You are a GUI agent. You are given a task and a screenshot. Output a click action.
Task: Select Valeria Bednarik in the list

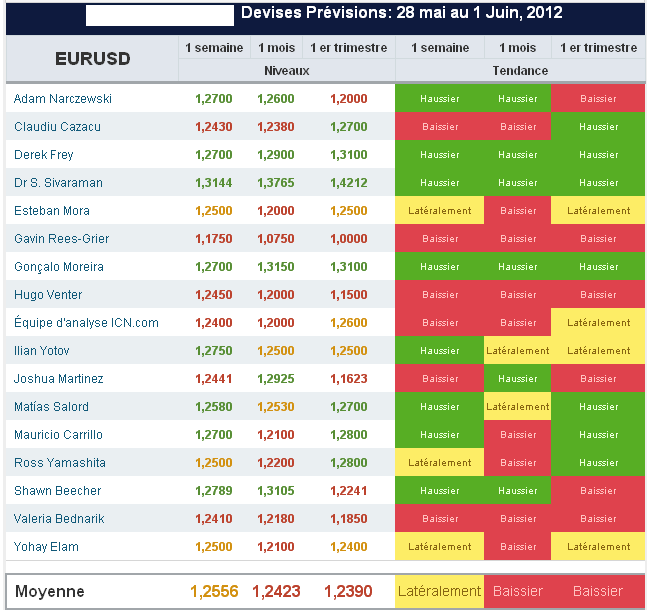click(x=59, y=519)
